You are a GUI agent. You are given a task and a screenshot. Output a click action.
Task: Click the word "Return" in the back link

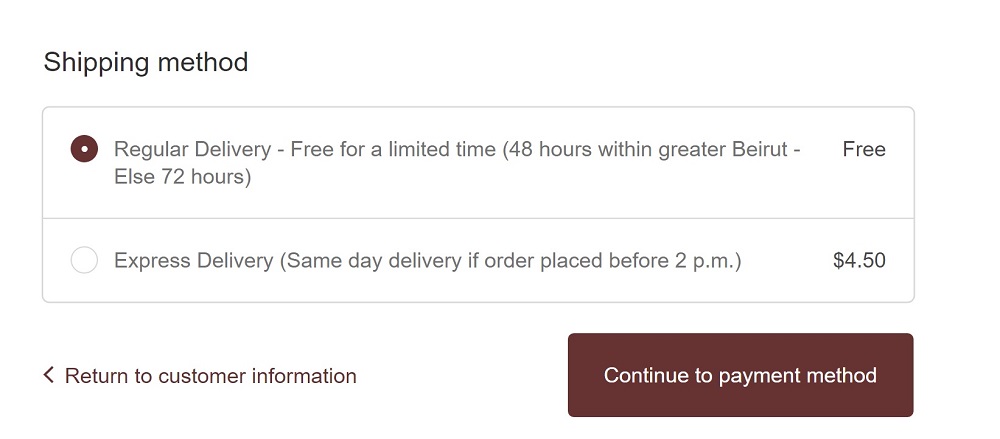pos(97,376)
